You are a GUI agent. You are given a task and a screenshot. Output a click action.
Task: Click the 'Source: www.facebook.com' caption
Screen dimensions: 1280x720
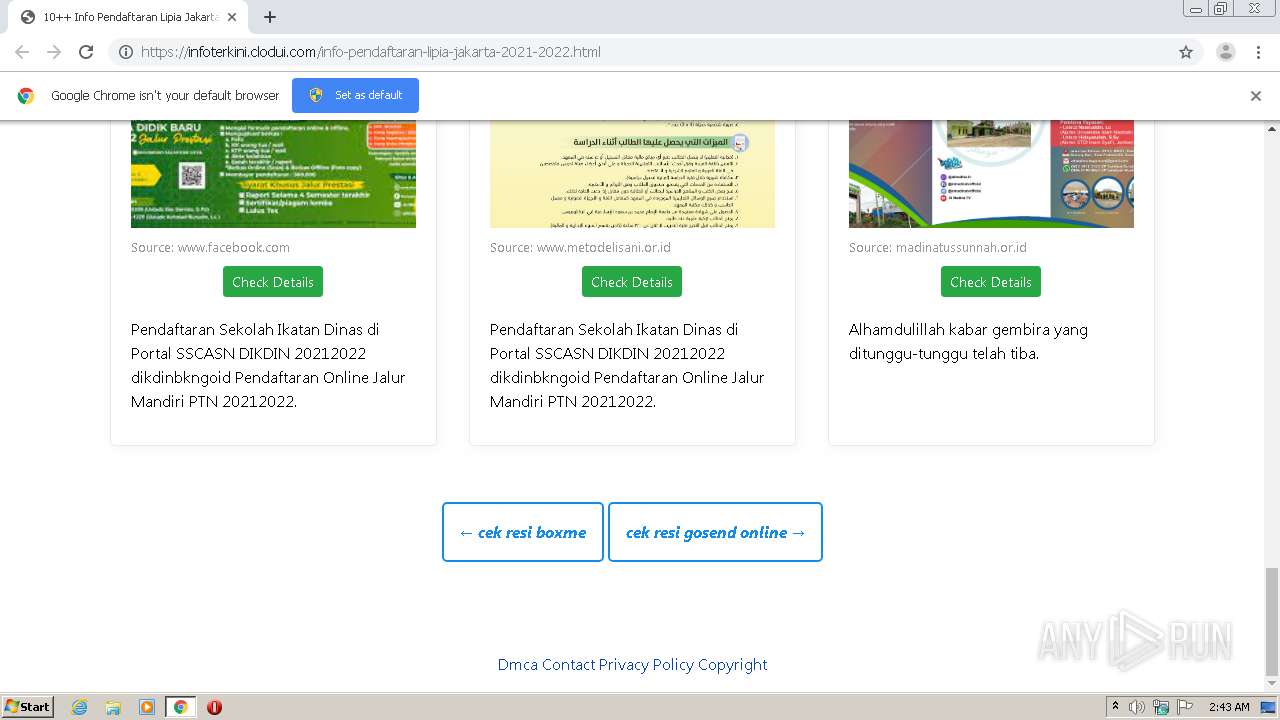tap(210, 247)
